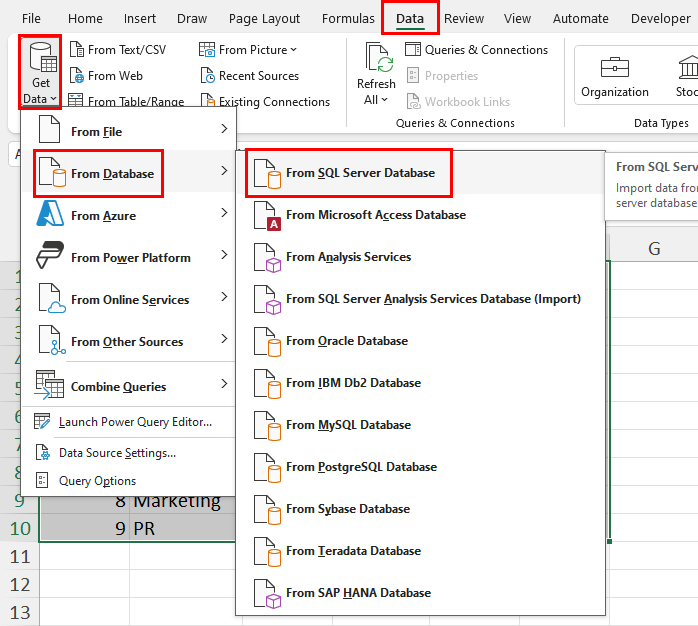Viewport: 698px width, 626px height.
Task: Click the From Web globe icon
Action: pos(77,75)
